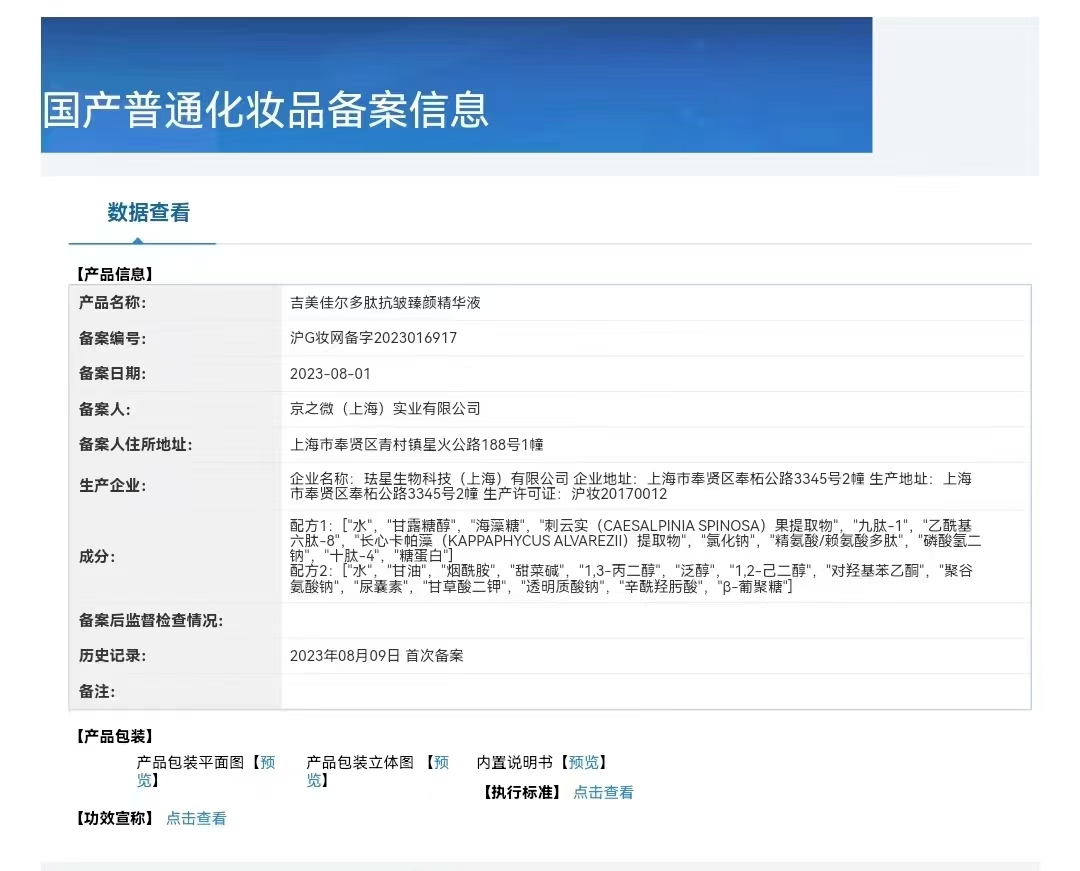Image resolution: width=1080 pixels, height=871 pixels.
Task: Click the 国产普通化妆品备案信息 banner title
Action: [266, 110]
